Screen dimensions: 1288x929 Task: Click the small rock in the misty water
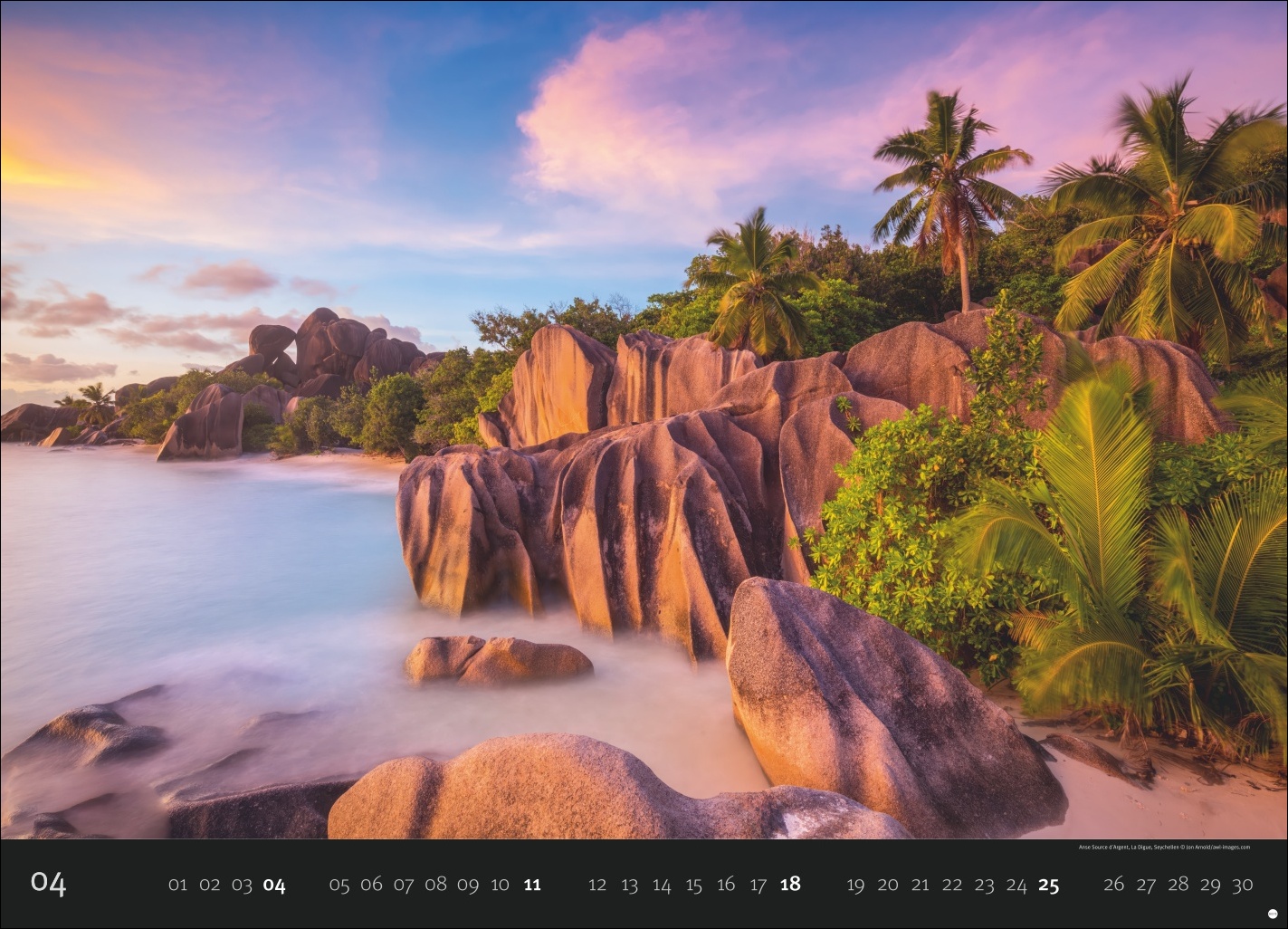tap(496, 660)
